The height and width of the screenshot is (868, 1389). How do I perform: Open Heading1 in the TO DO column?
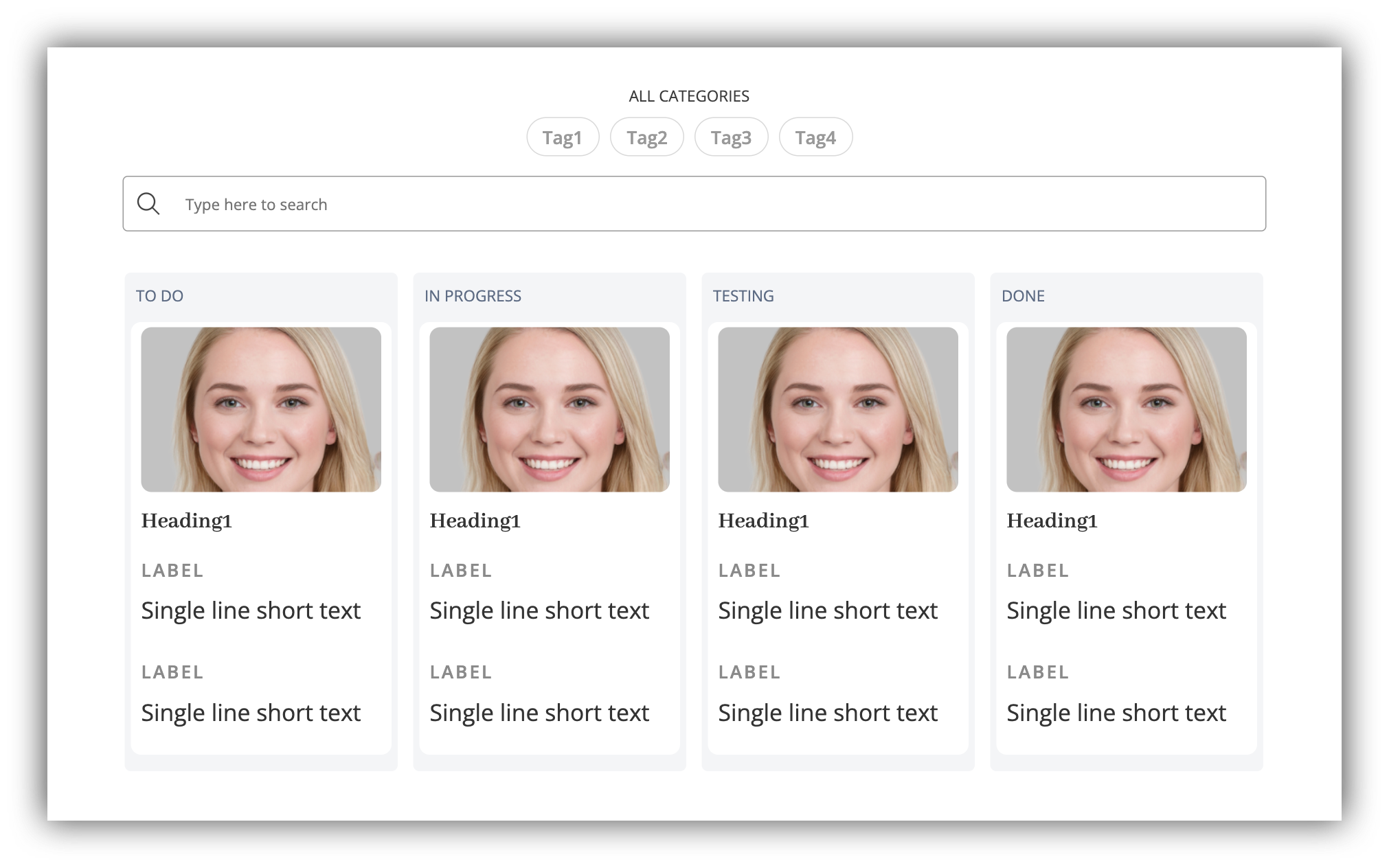coord(187,521)
